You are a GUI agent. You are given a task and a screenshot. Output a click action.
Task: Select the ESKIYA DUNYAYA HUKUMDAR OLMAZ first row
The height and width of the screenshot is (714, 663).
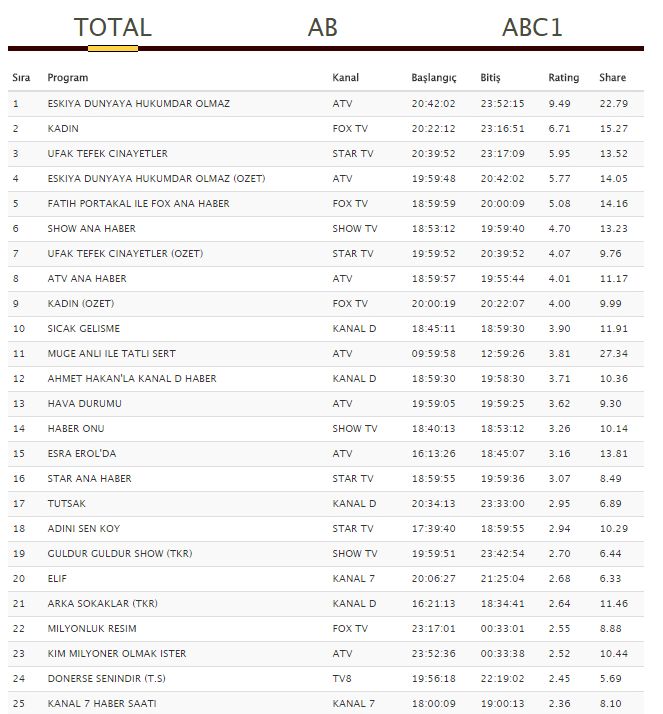point(139,103)
